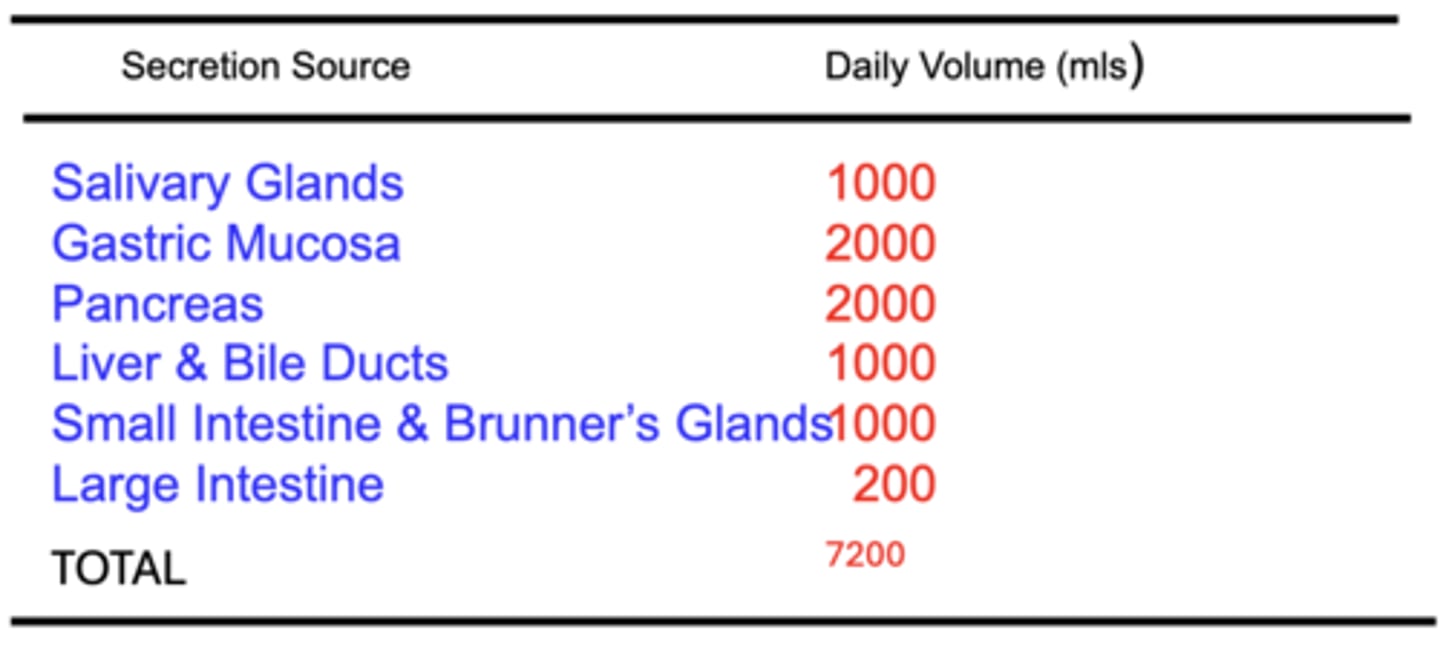Click the black 'TOTAL' row label
The width and height of the screenshot is (1440, 659).
coord(118,569)
